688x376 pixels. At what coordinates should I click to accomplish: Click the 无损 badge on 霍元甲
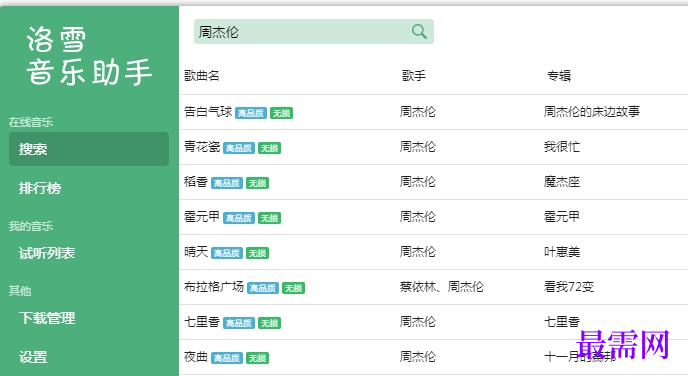(269, 218)
